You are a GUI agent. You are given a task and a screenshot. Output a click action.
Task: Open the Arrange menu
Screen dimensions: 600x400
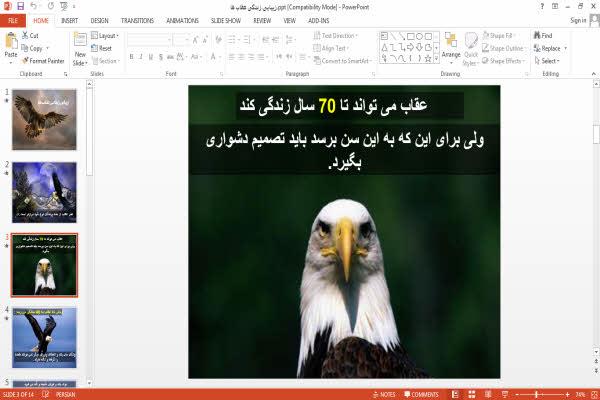click(451, 47)
